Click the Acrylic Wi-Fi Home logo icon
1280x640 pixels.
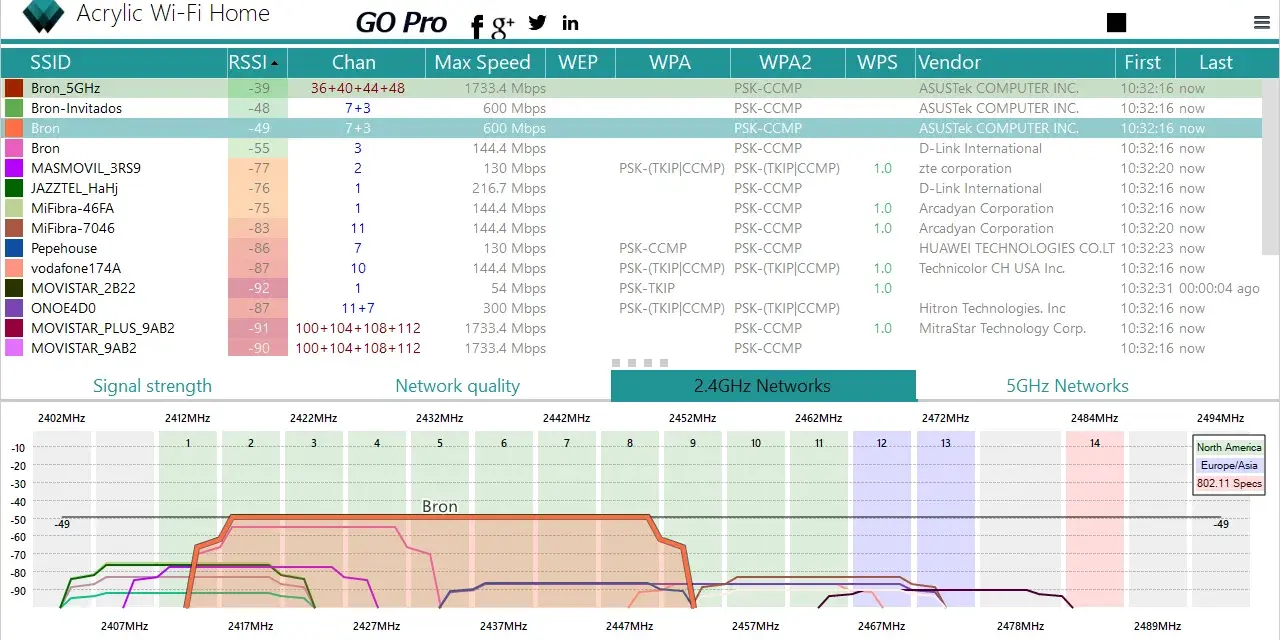(x=43, y=14)
